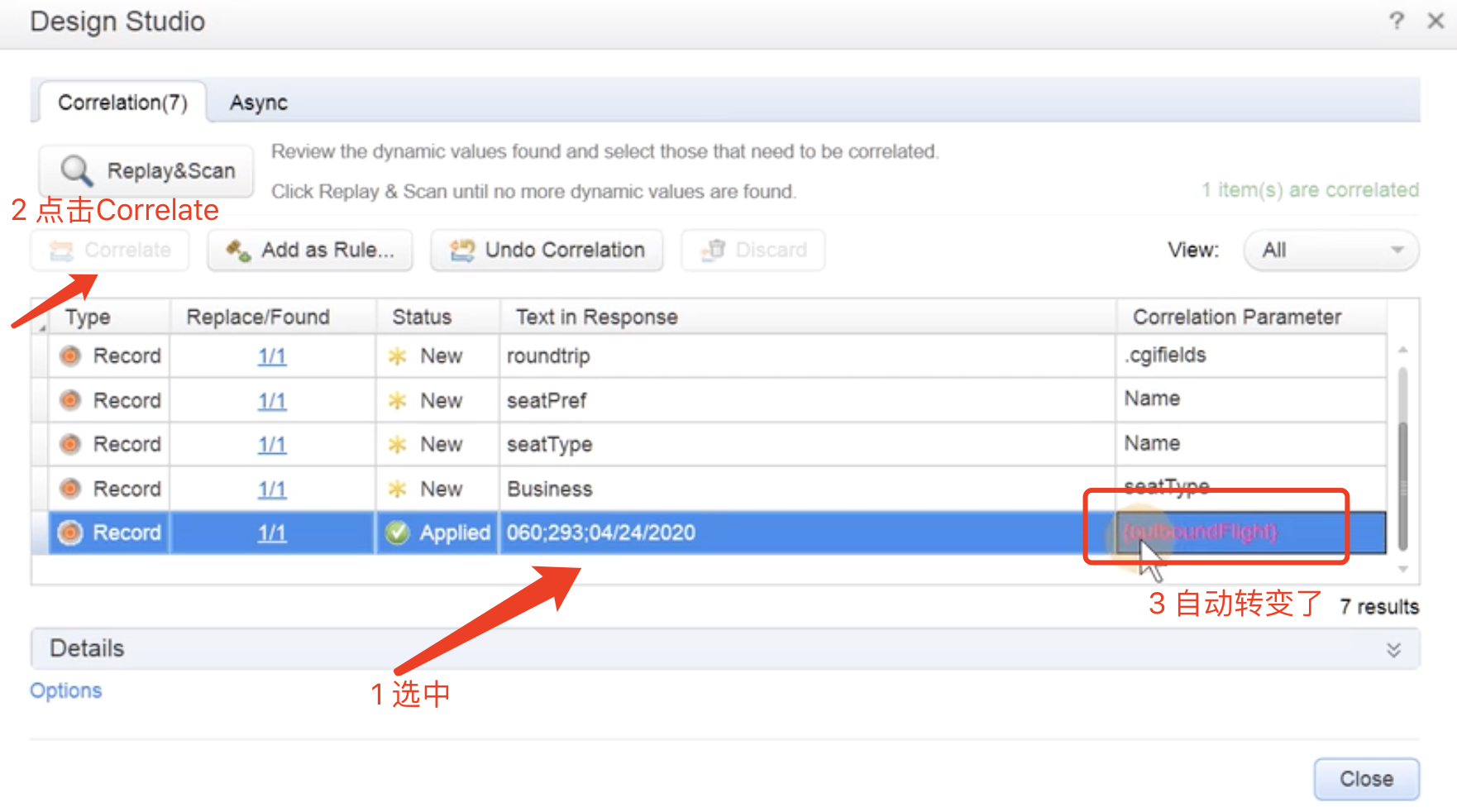Click the New star icon in roundtrip row
1457x812 pixels.
(398, 356)
